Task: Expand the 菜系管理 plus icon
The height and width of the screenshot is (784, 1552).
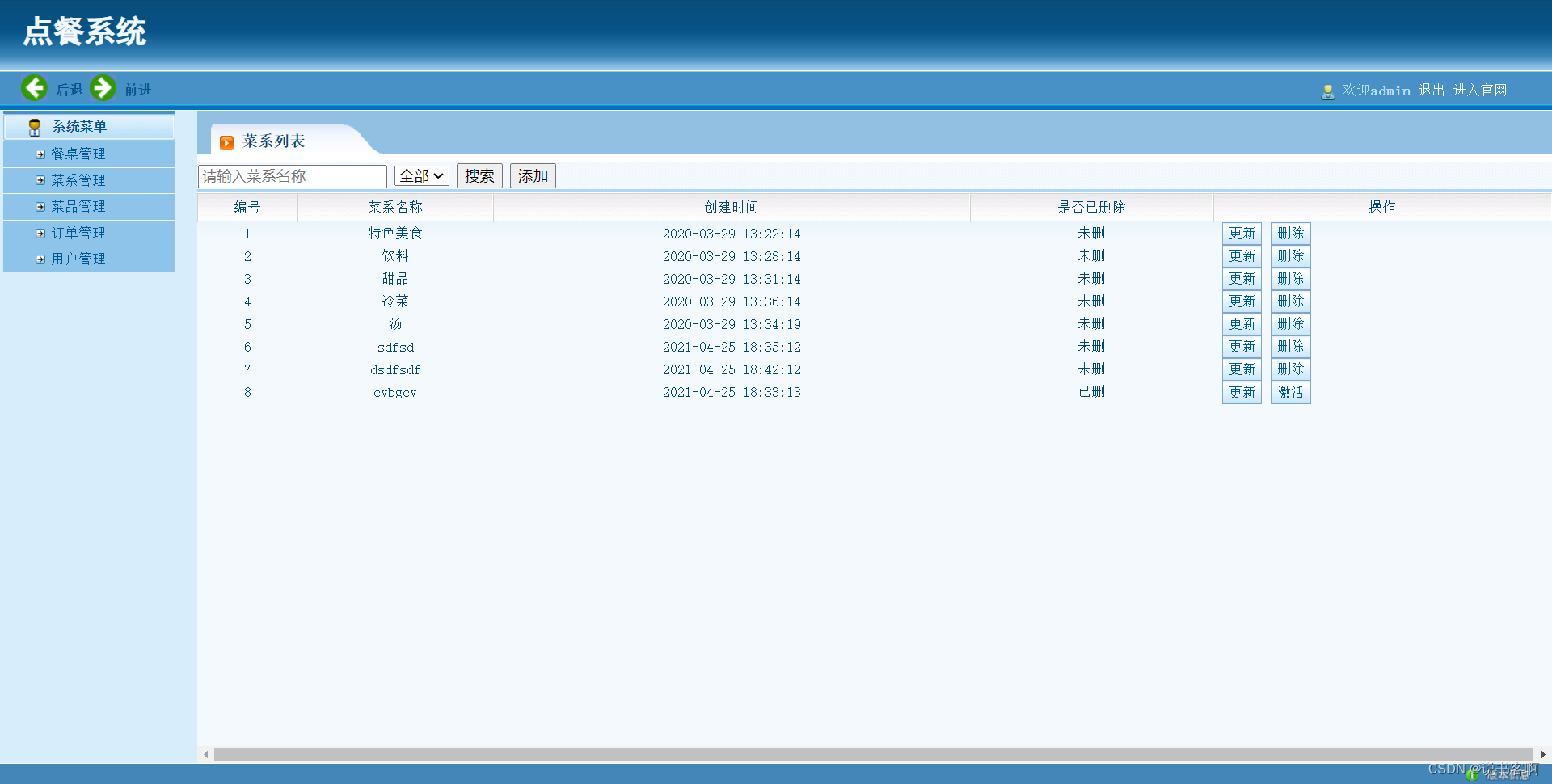Action: 40,180
